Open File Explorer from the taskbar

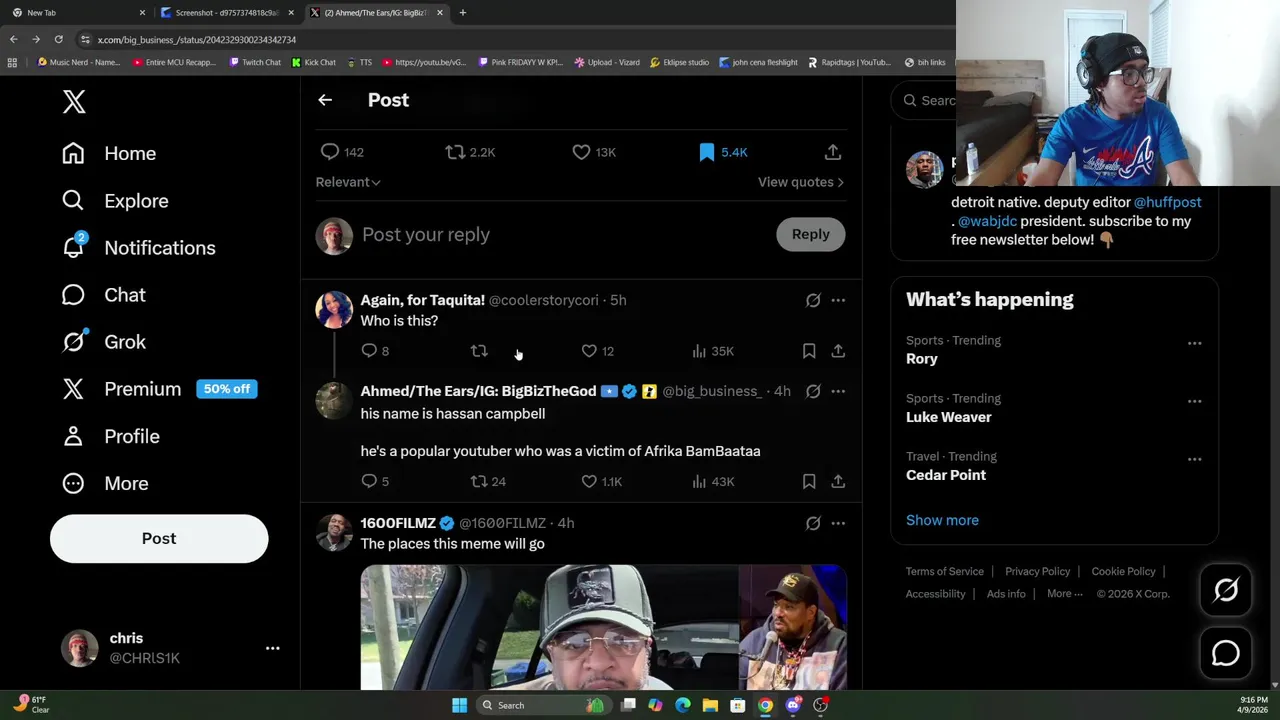pyautogui.click(x=710, y=705)
